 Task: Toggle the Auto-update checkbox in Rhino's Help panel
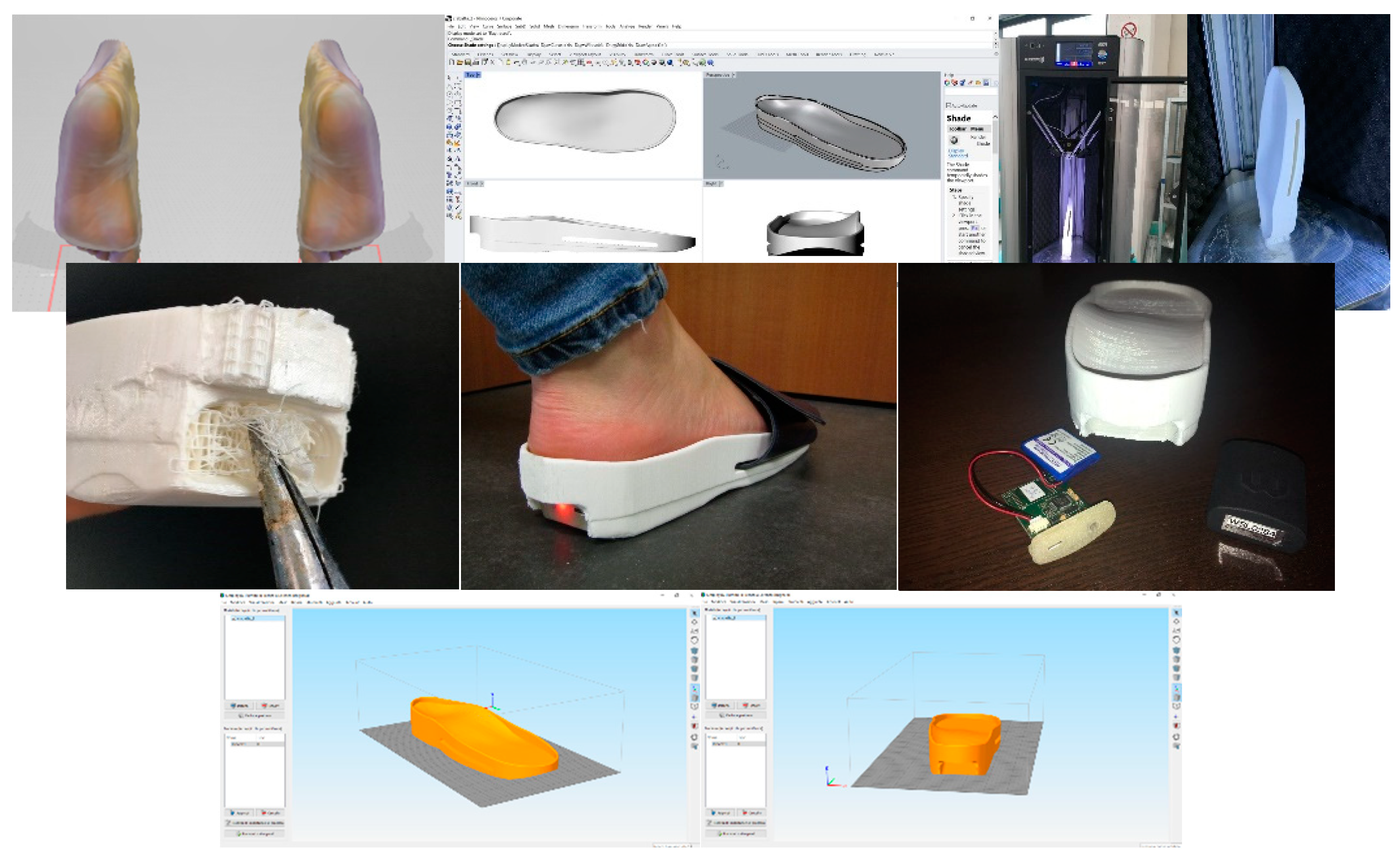click(x=949, y=105)
